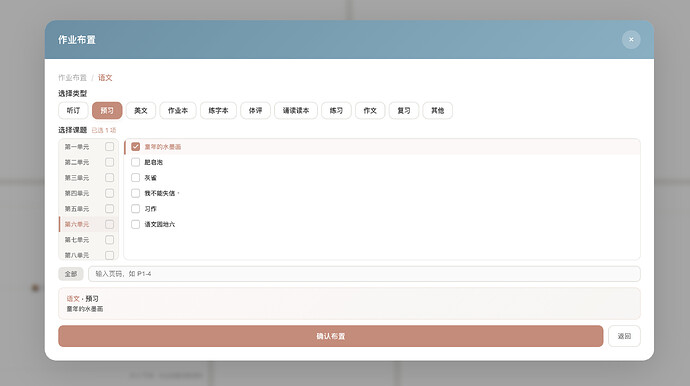Tick the 第三单元 unit checkbox
690x386 pixels.
(x=110, y=177)
